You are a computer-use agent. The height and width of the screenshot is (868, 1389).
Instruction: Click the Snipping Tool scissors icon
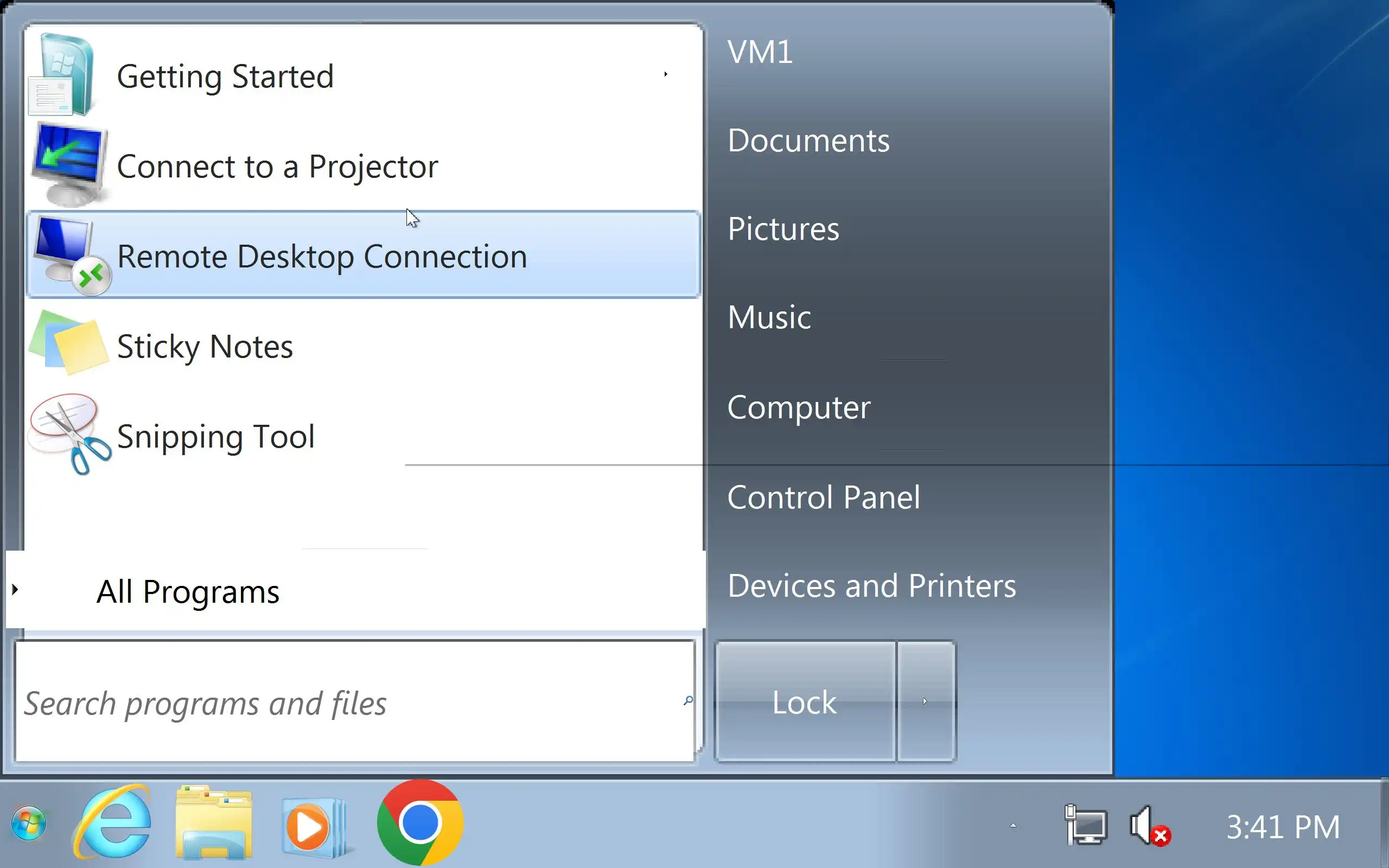(x=70, y=435)
